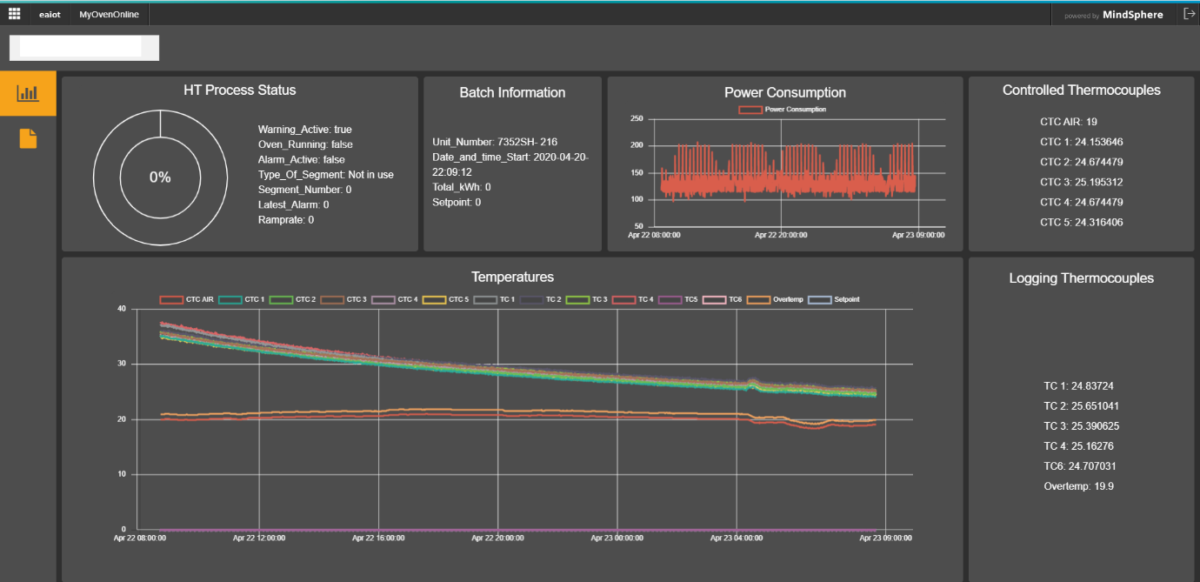
Task: Toggle the Power Consumption legend series
Action: pos(785,110)
